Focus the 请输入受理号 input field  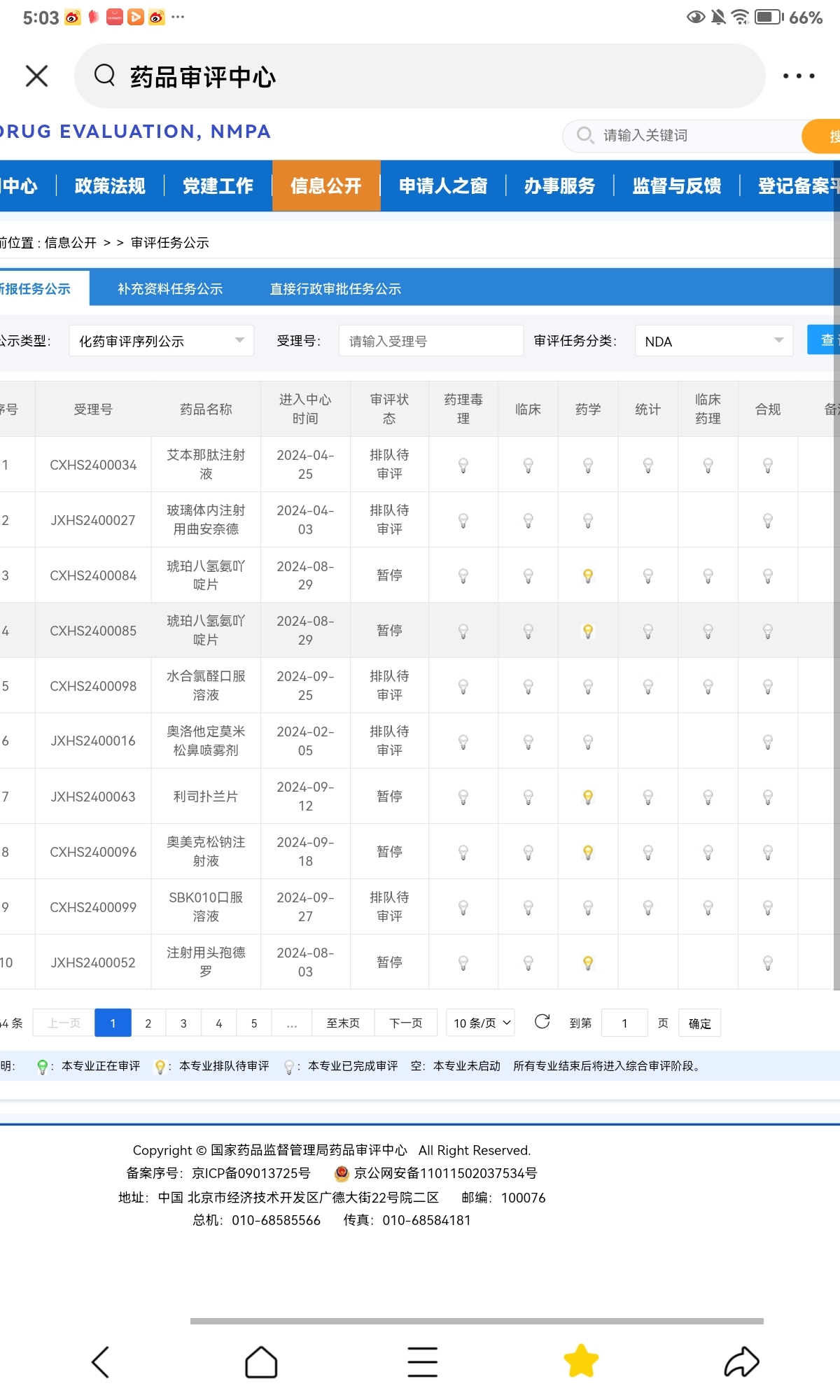click(x=431, y=341)
